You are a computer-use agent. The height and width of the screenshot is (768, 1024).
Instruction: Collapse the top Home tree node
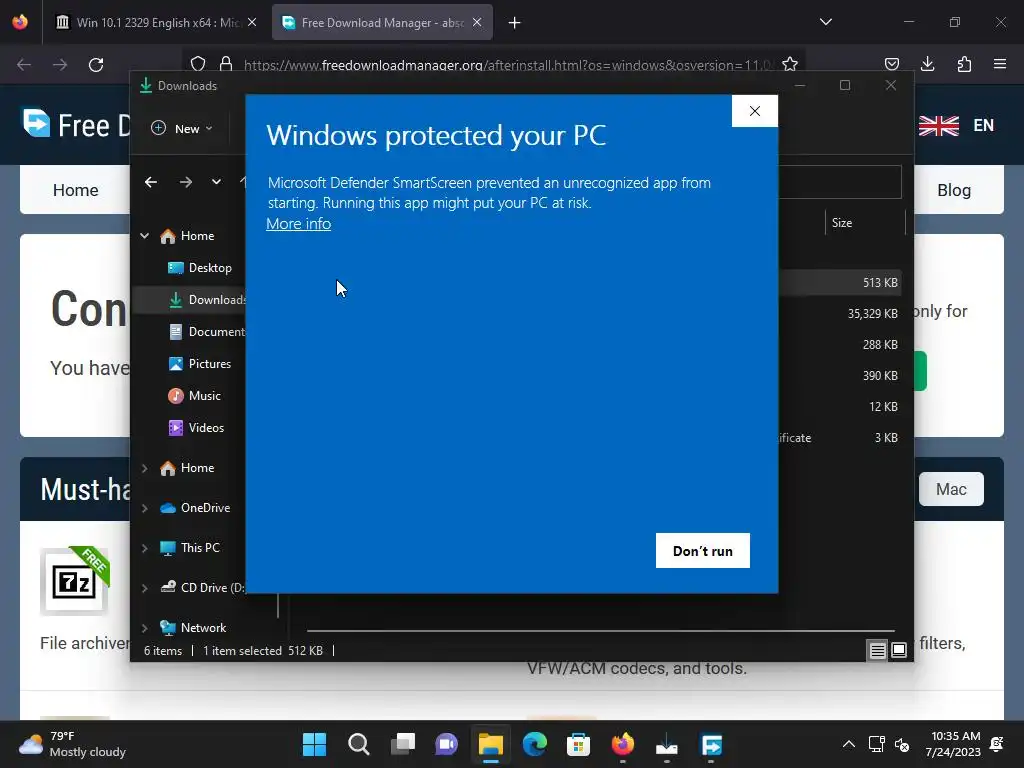(x=144, y=236)
